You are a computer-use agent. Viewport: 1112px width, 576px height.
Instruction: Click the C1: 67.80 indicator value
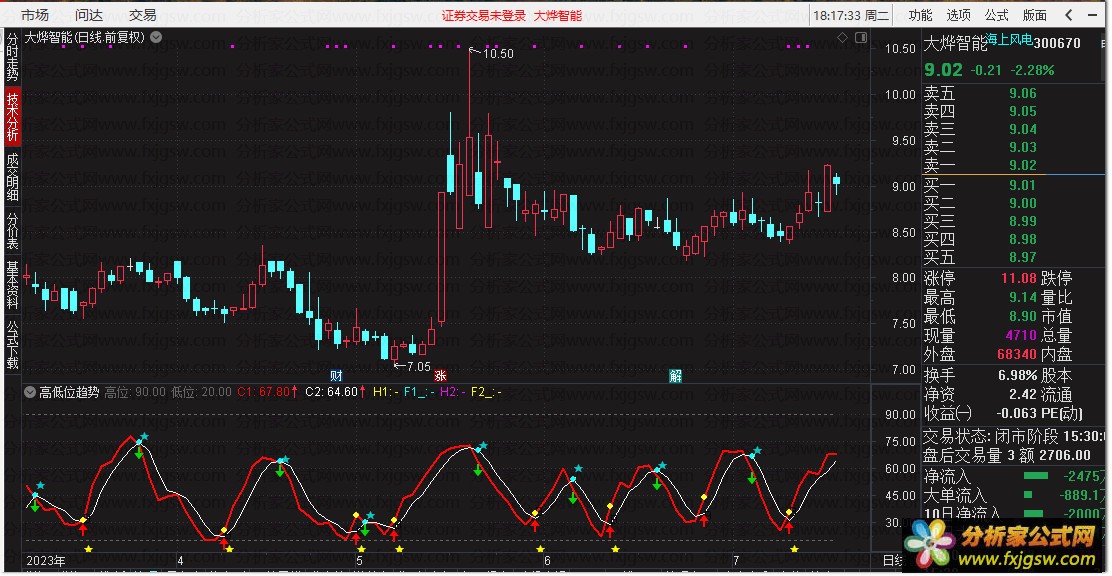(x=266, y=392)
